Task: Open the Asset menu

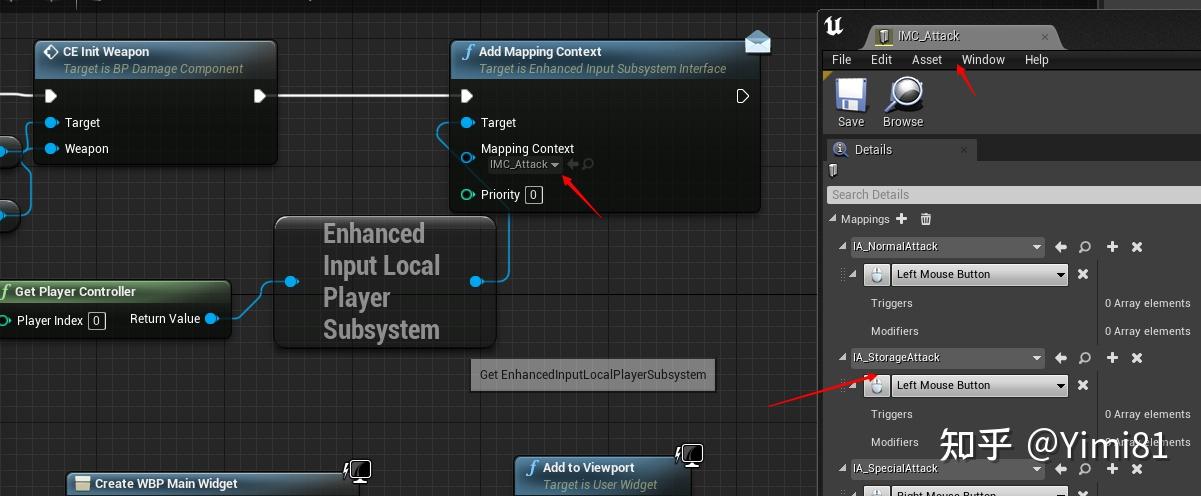Action: tap(927, 60)
